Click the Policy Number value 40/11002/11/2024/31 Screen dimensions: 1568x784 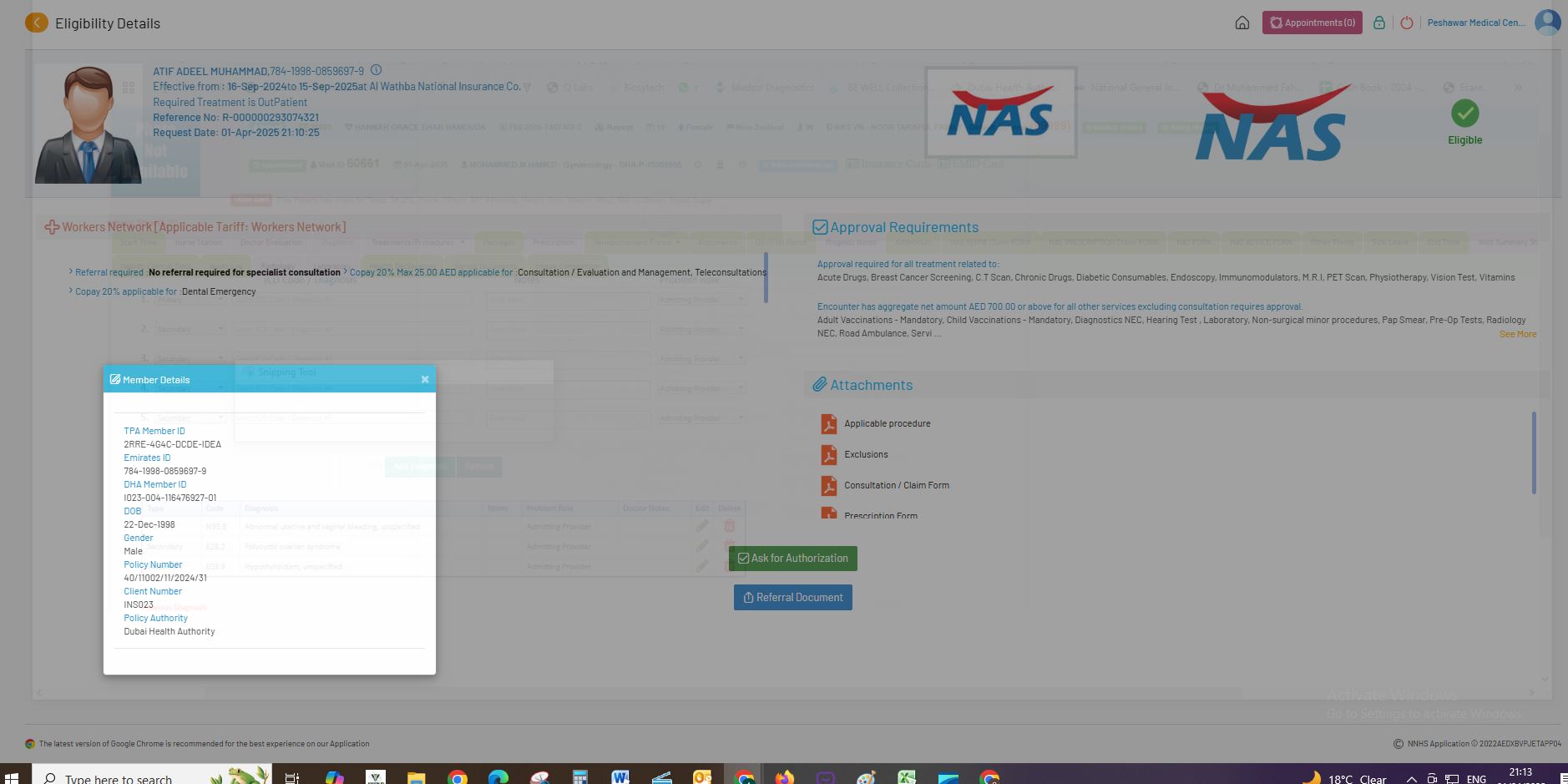click(x=165, y=578)
